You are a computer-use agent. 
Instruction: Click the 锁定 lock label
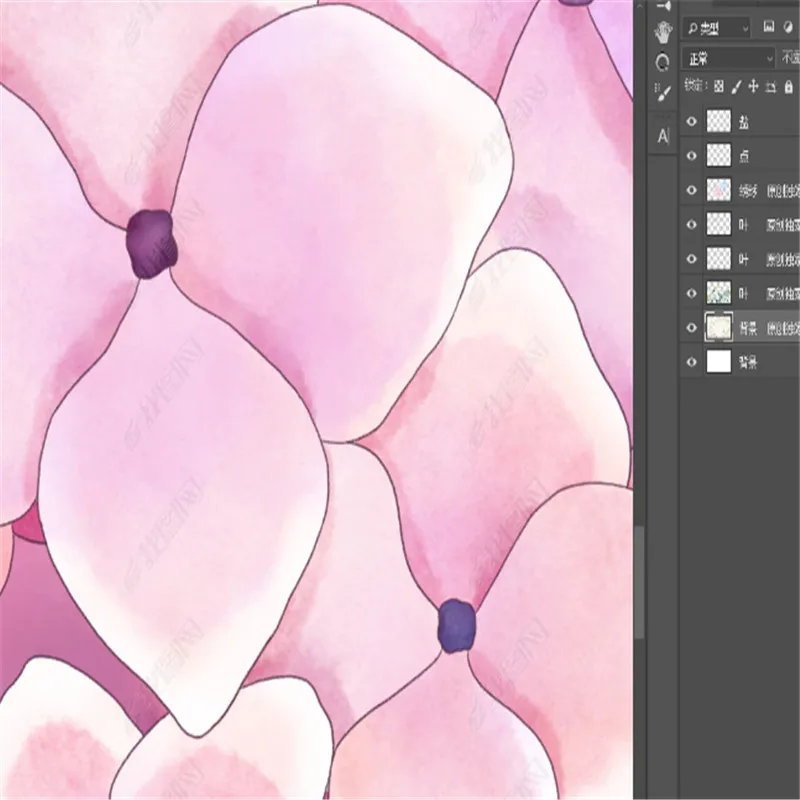click(695, 86)
